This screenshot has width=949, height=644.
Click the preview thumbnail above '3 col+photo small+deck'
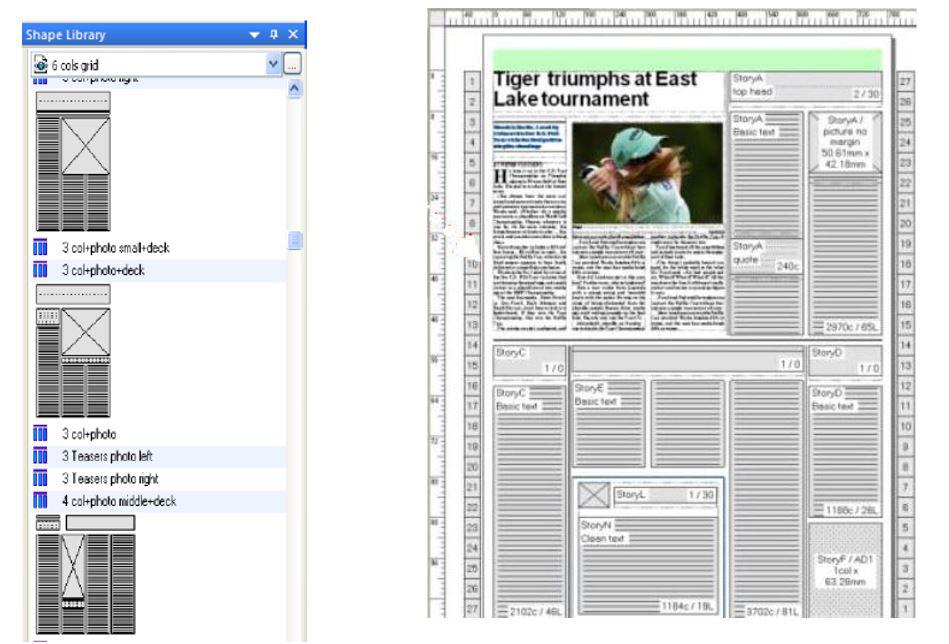73,161
